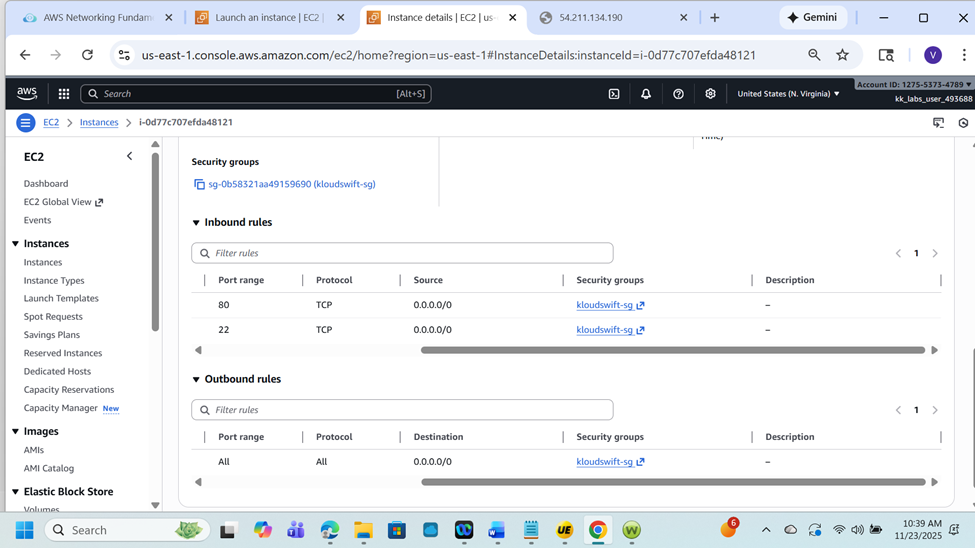Image resolution: width=975 pixels, height=548 pixels.
Task: Click inbound rules horizontal scrollbar
Action: coord(673,350)
